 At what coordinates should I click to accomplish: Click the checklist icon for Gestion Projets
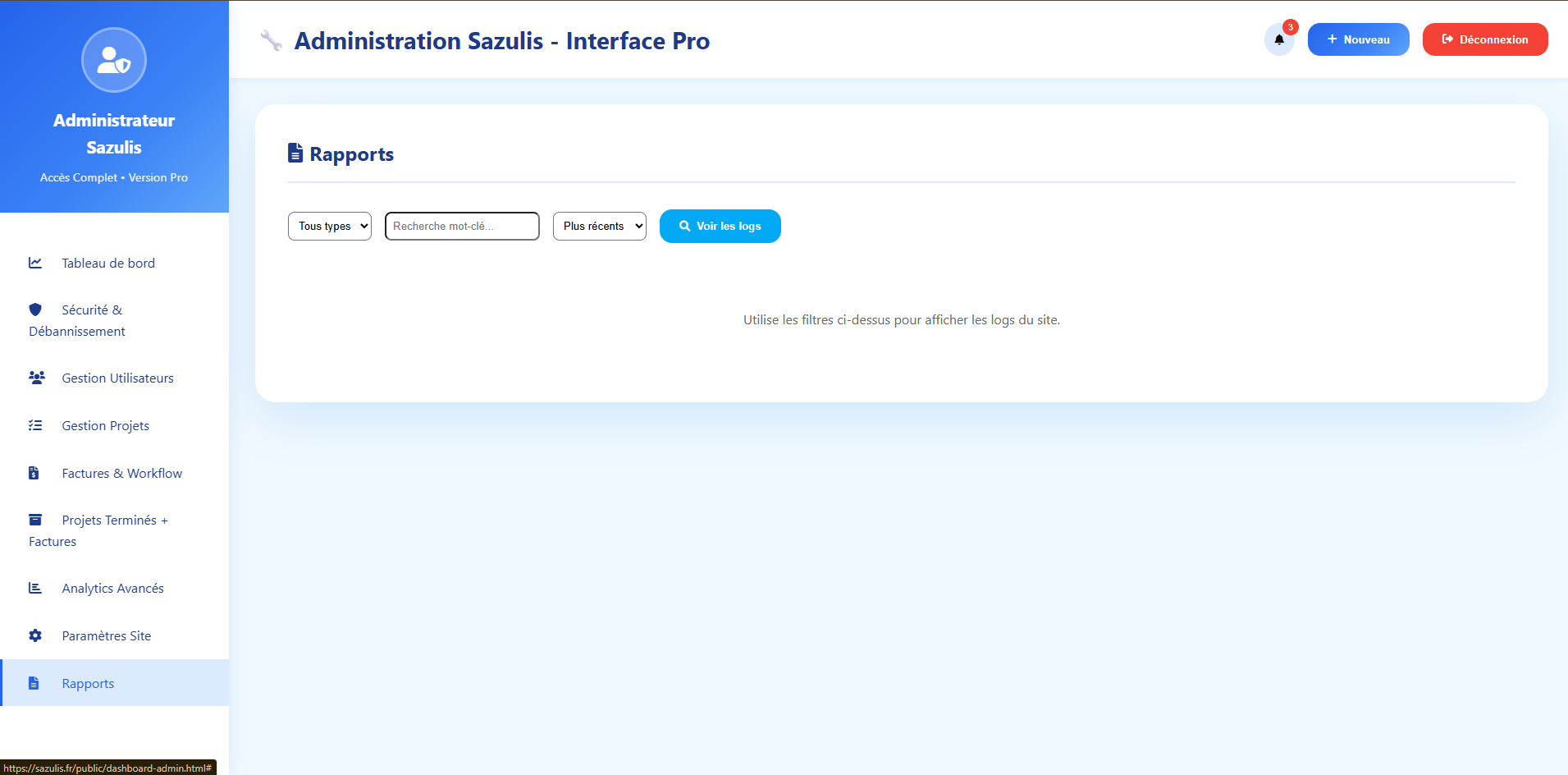pos(35,425)
